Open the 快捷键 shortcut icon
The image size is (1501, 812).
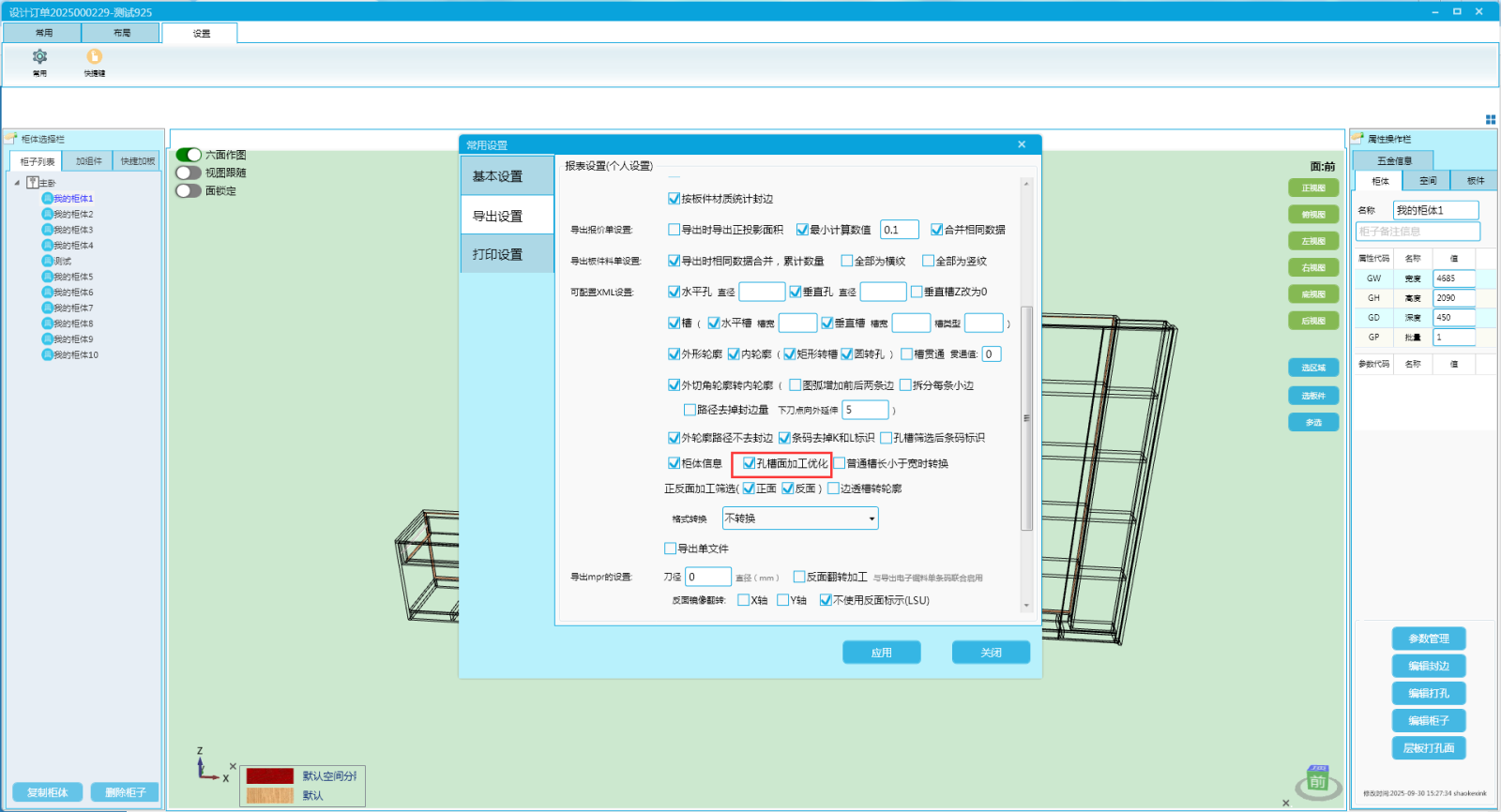(x=94, y=57)
